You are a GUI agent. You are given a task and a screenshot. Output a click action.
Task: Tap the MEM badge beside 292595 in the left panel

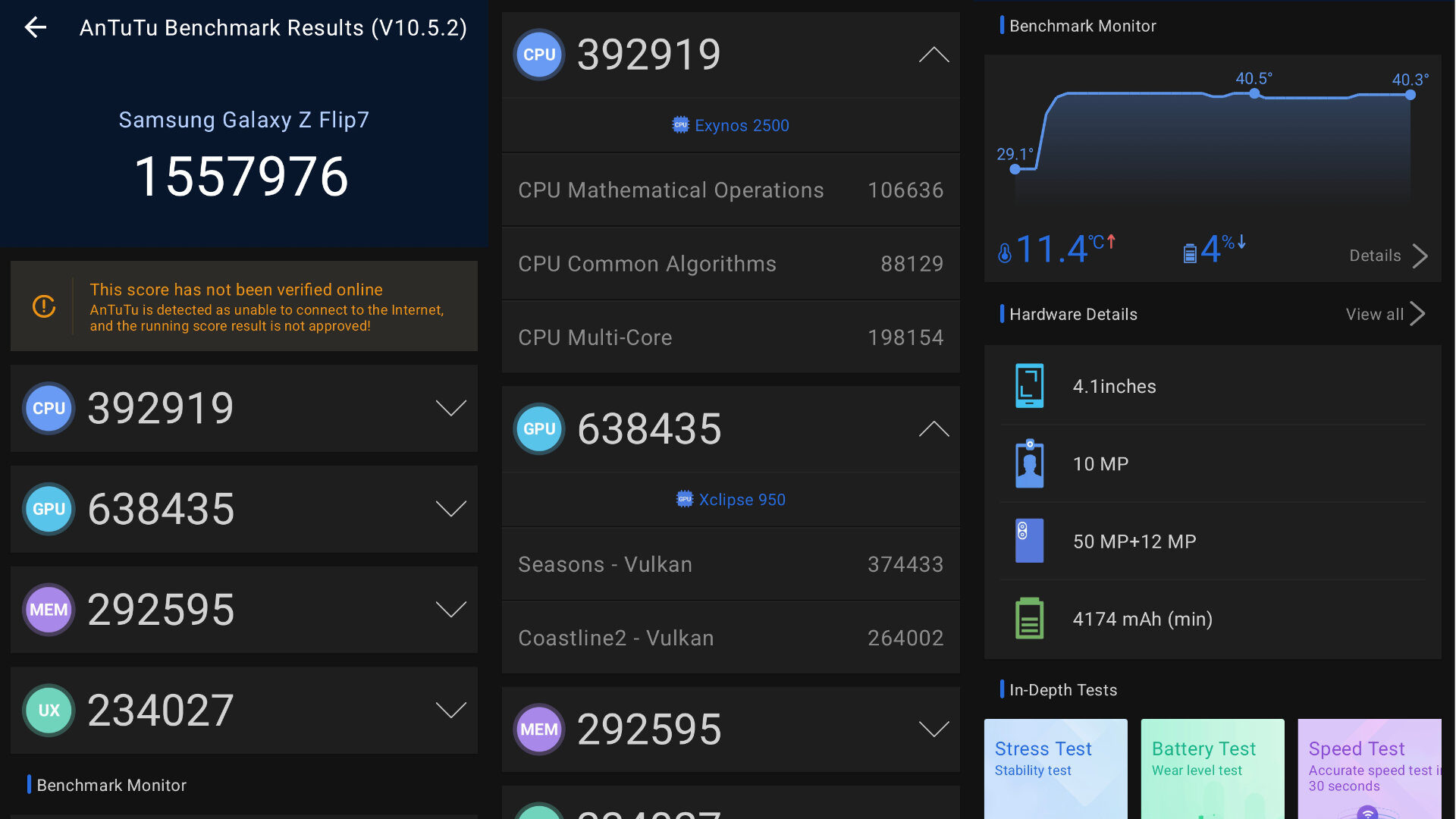coord(49,610)
